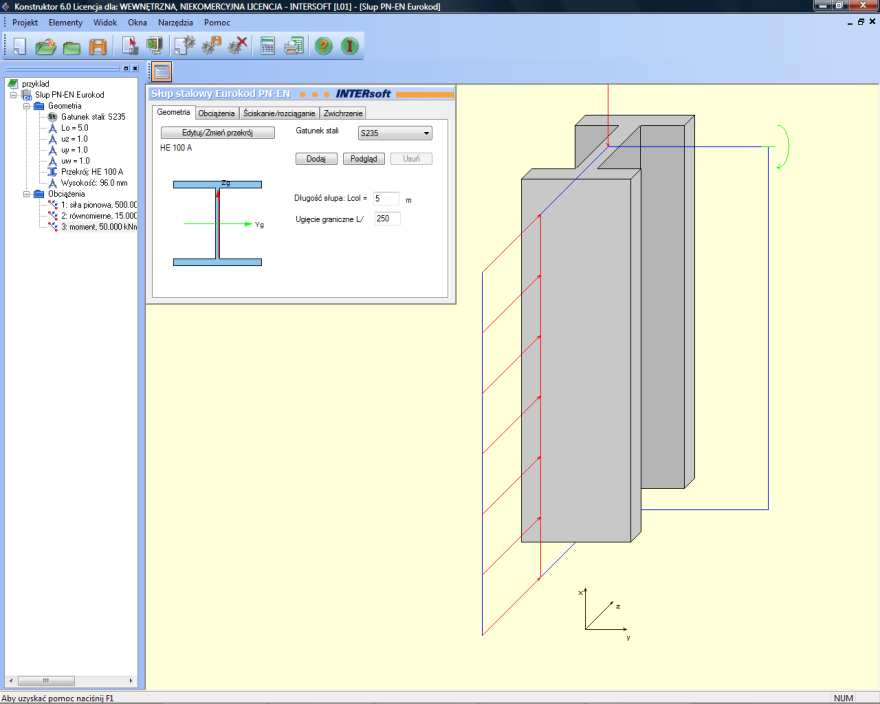Click the delete element icon with red X
Screen dimensions: 880x704
(x=239, y=45)
